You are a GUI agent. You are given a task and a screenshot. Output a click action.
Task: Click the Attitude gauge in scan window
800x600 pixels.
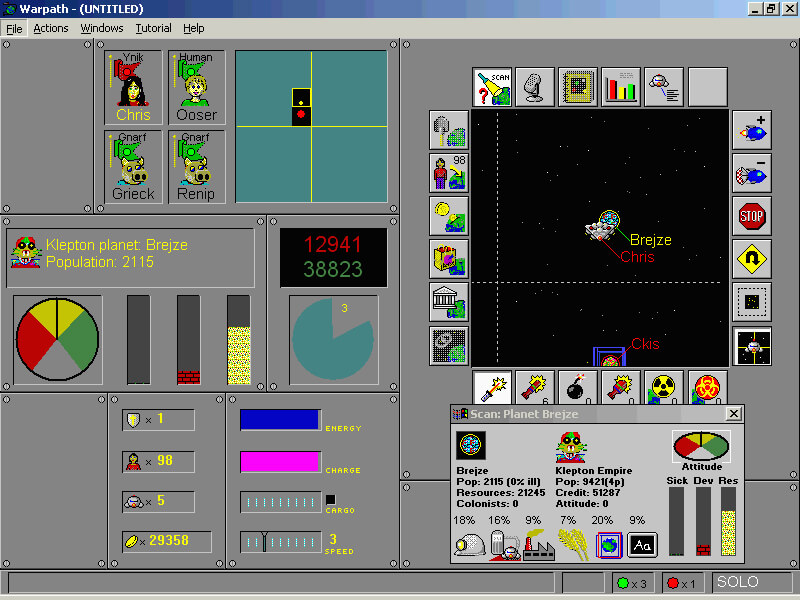pos(700,447)
